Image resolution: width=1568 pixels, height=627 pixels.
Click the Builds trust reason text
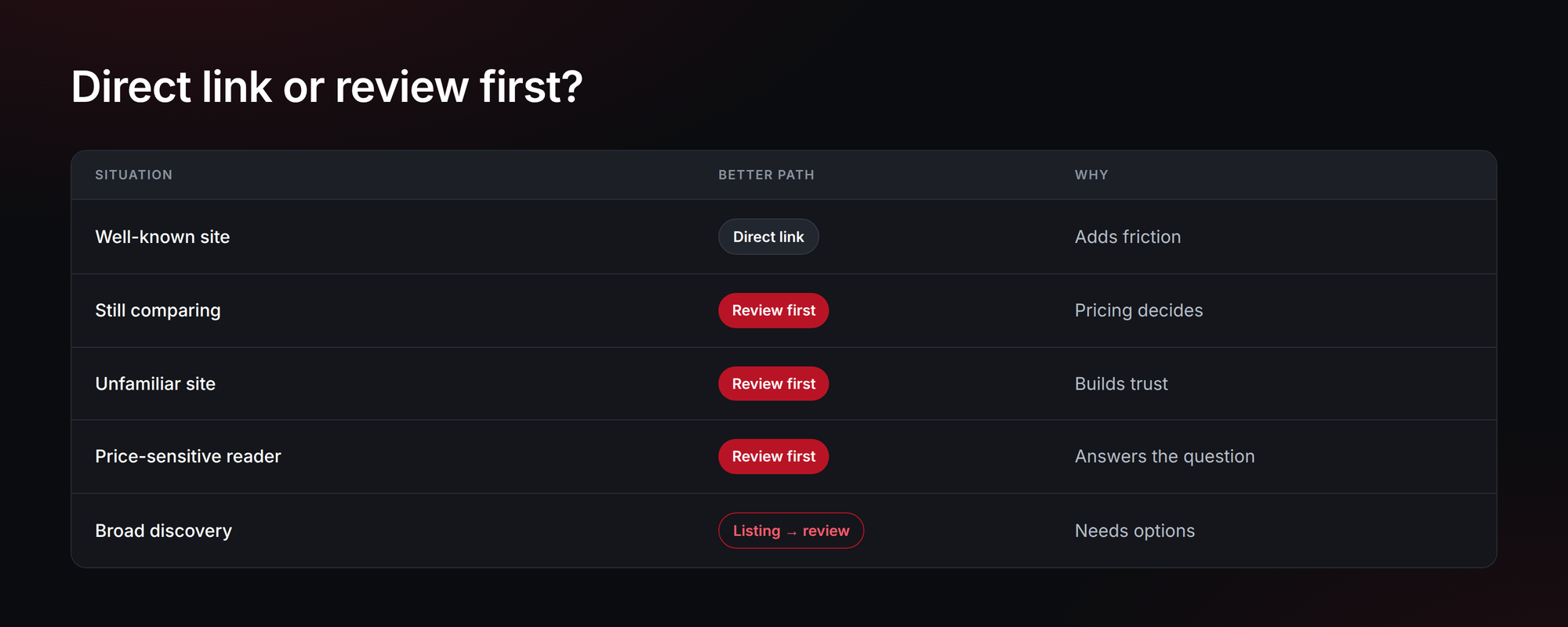click(x=1121, y=384)
